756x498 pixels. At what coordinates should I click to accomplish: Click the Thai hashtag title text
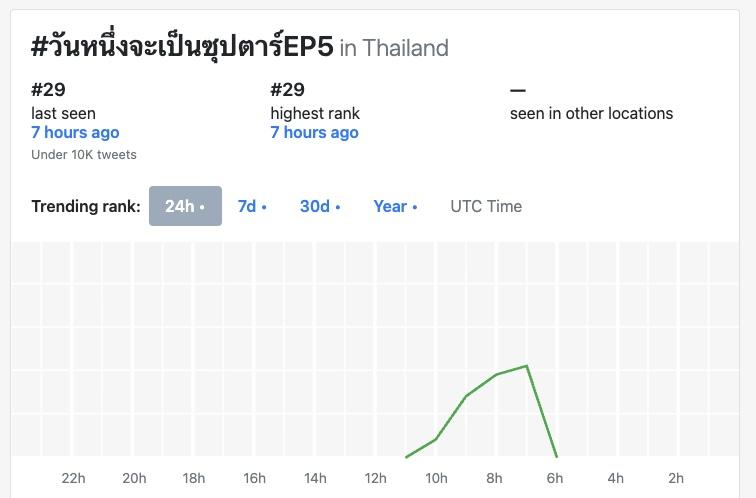point(182,47)
